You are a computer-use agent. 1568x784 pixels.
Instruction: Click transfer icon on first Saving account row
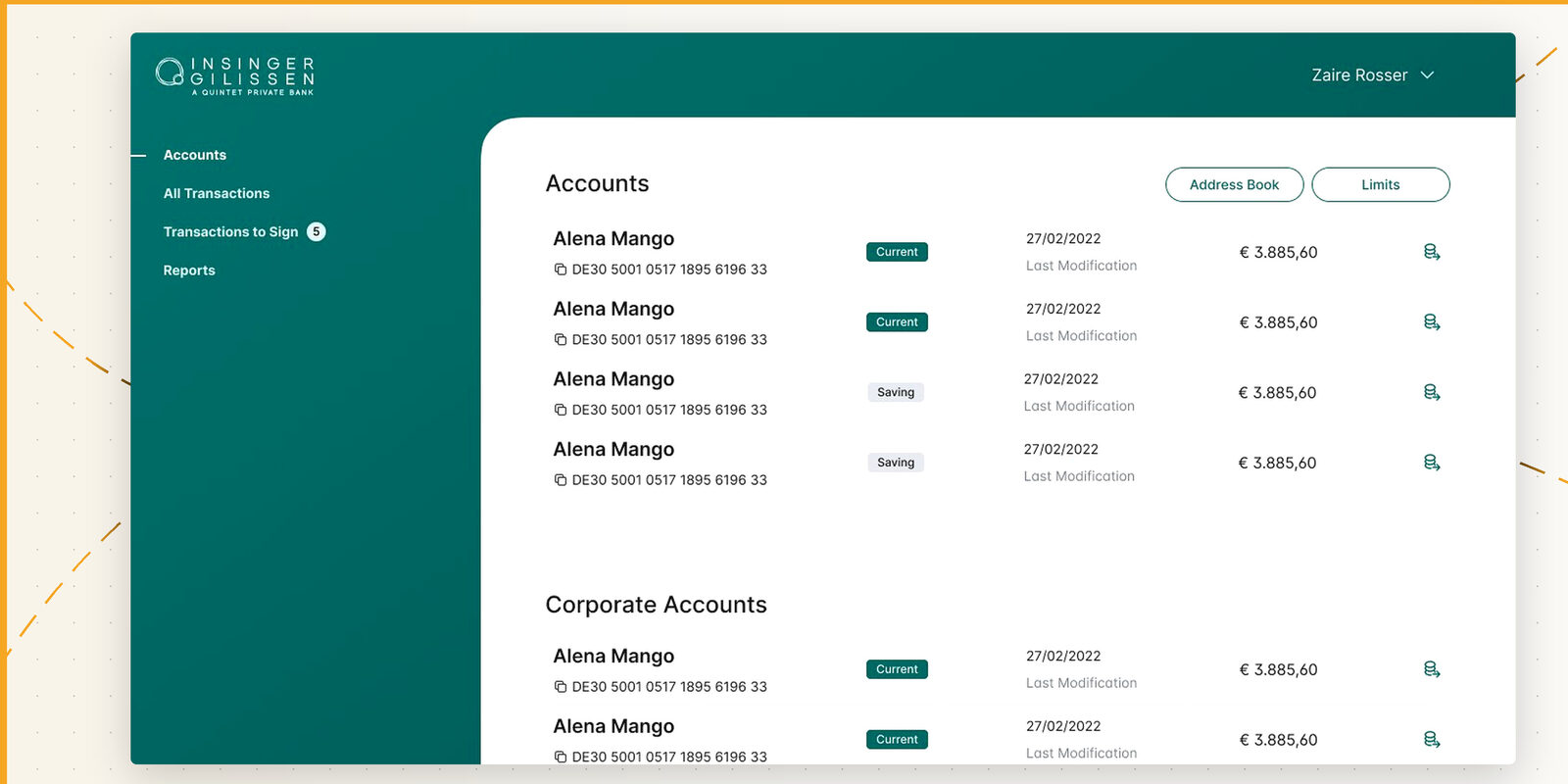tap(1431, 392)
